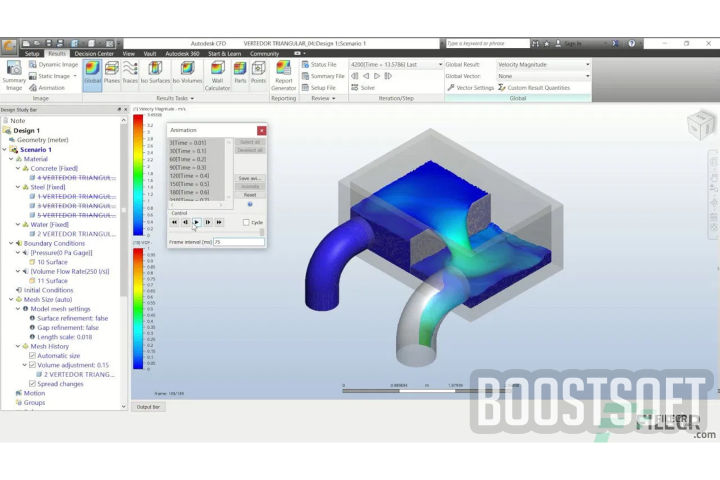Open the iteration step dropdown
The height and width of the screenshot is (480, 720).
440,65
